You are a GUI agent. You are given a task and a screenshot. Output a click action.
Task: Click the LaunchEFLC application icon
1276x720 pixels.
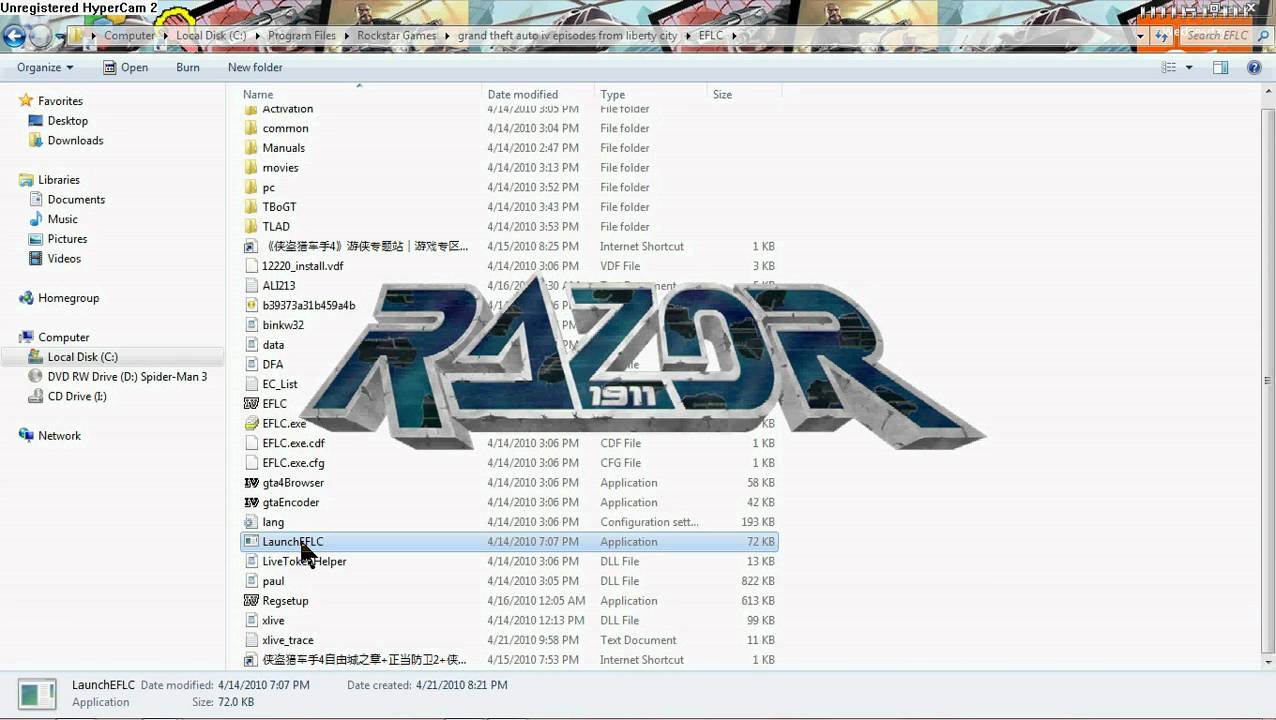pyautogui.click(x=252, y=542)
